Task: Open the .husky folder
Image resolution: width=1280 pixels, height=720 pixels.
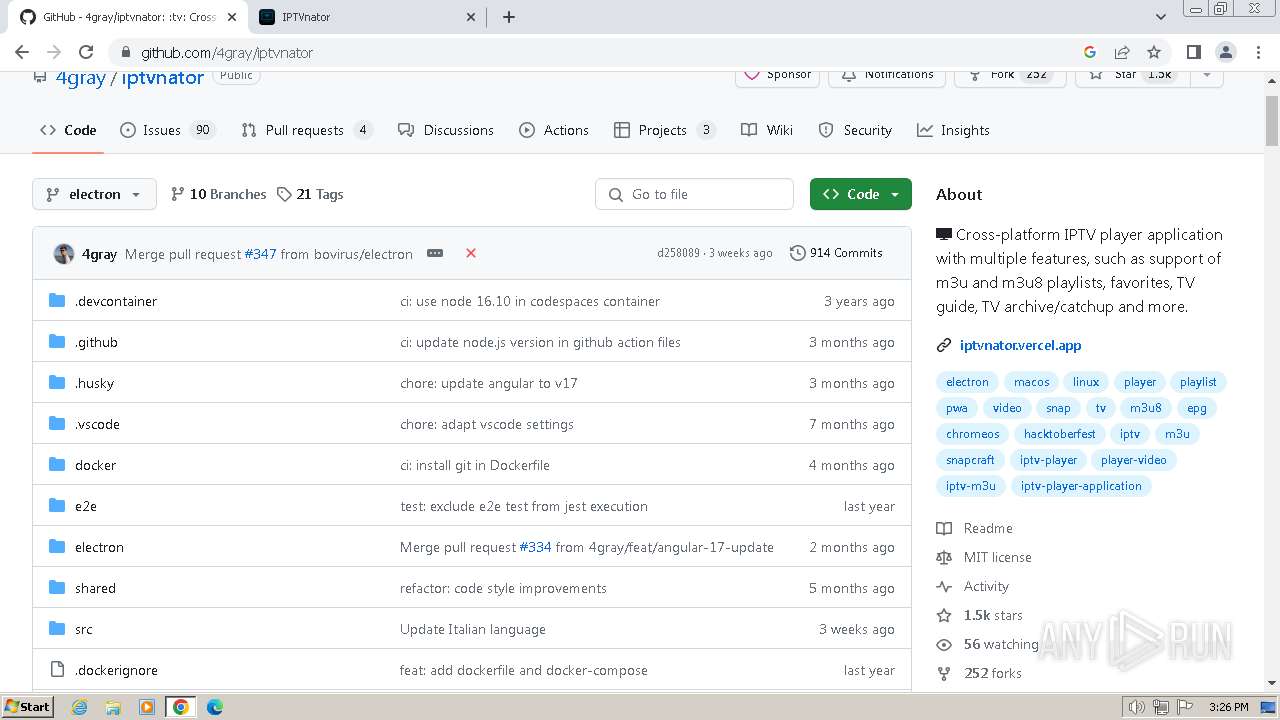Action: (94, 383)
